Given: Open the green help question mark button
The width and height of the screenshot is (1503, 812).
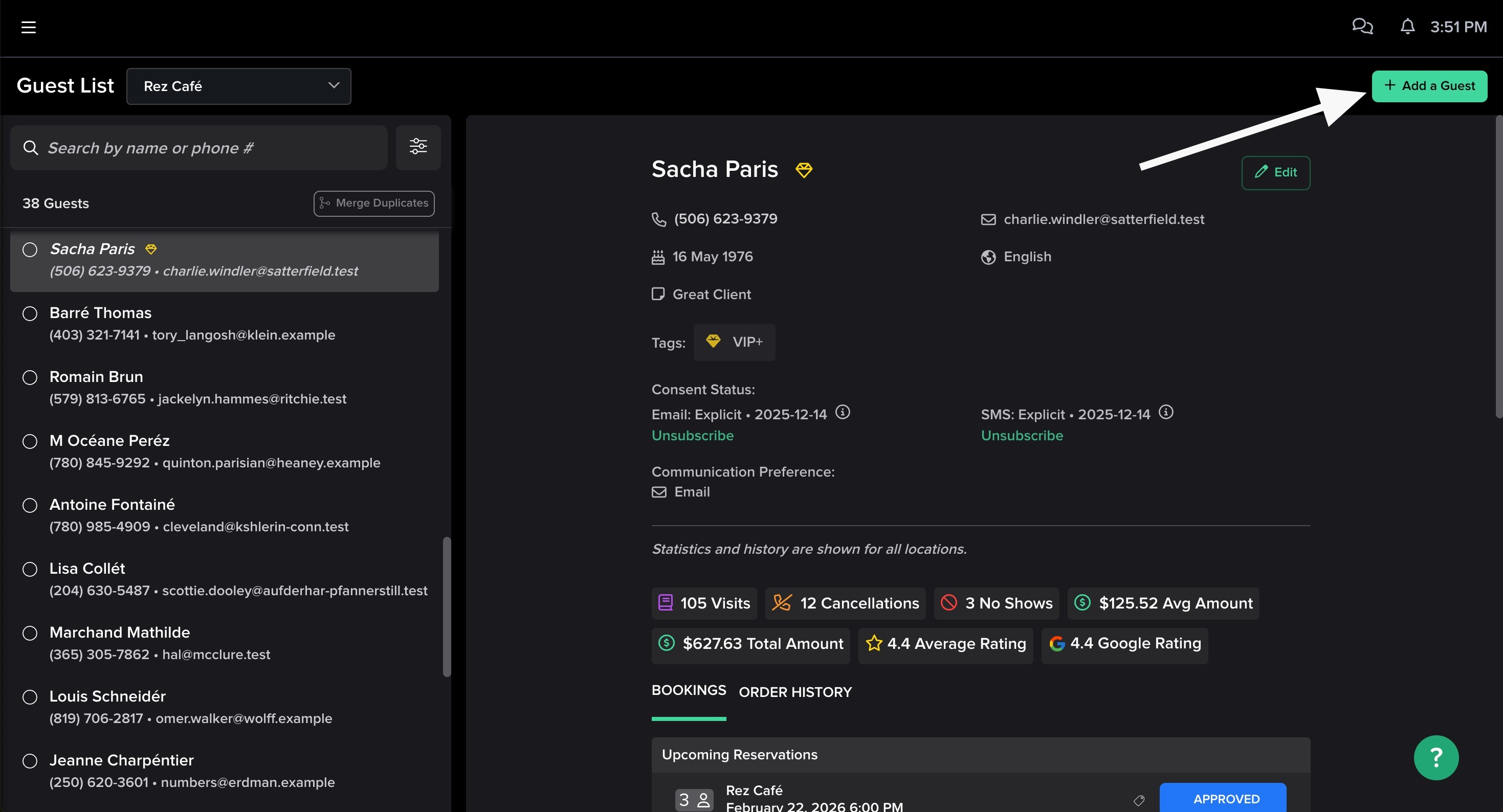Looking at the screenshot, I should pos(1435,757).
